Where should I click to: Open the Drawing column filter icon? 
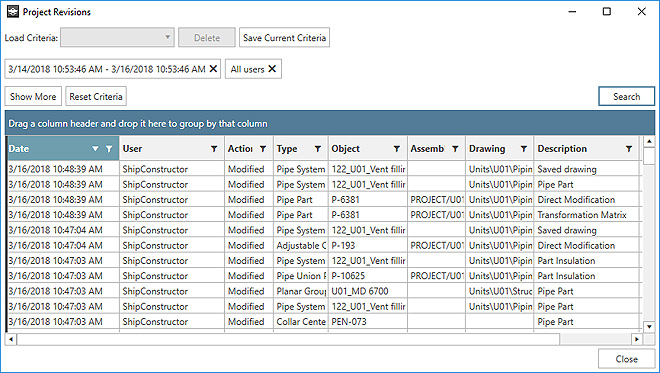[x=524, y=149]
